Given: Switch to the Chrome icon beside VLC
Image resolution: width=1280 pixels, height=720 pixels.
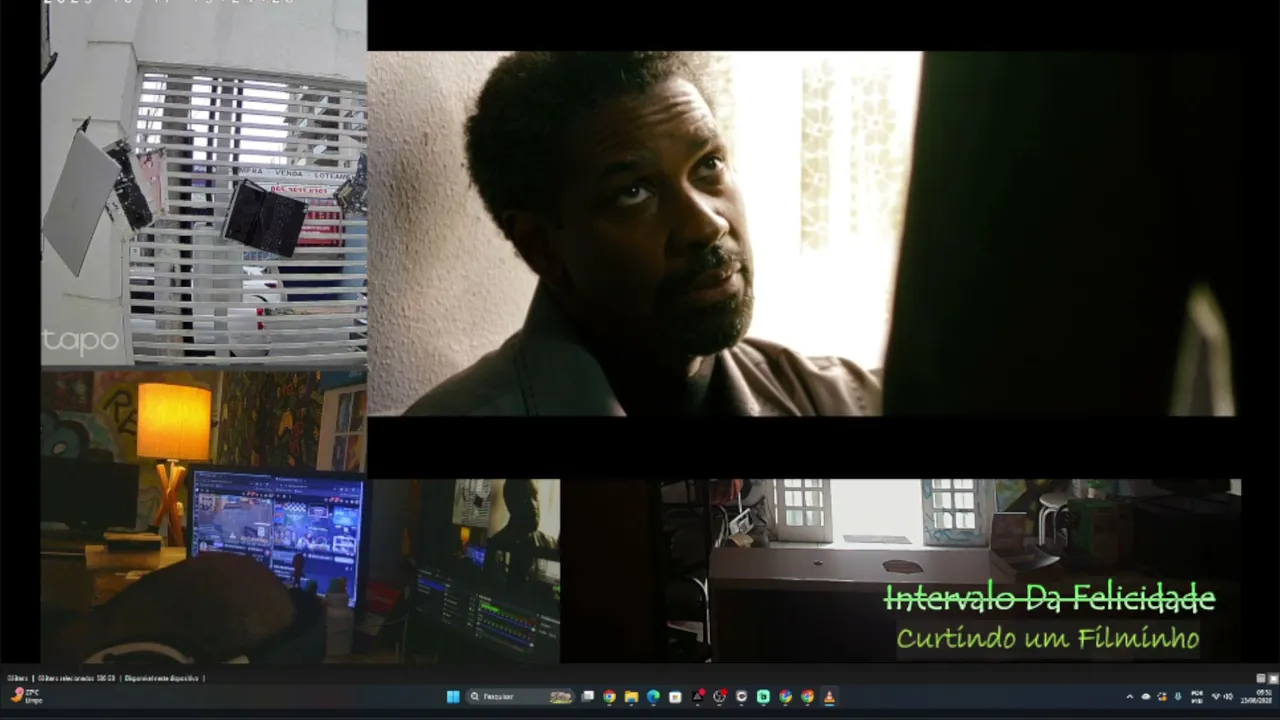Looking at the screenshot, I should pyautogui.click(x=807, y=697).
